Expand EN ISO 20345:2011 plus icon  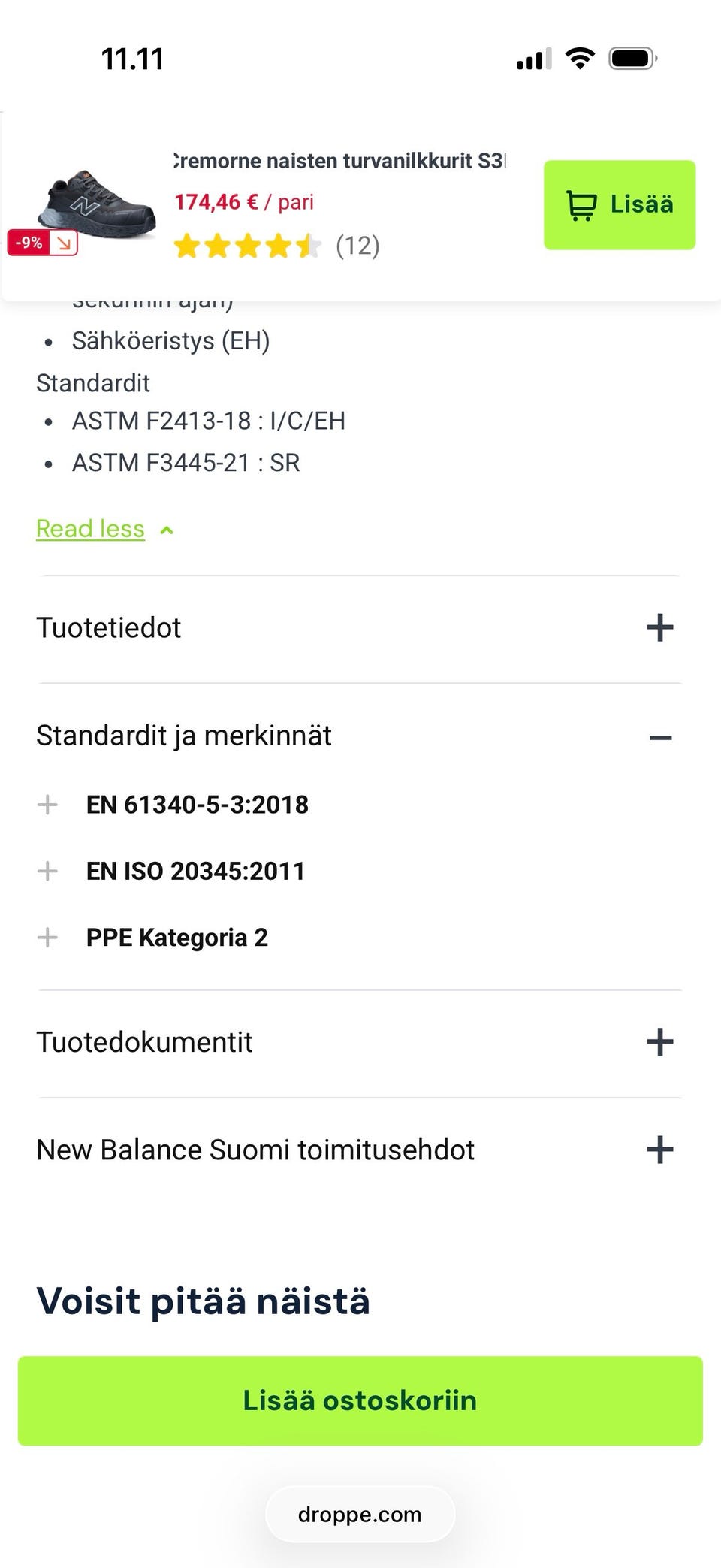click(x=47, y=871)
